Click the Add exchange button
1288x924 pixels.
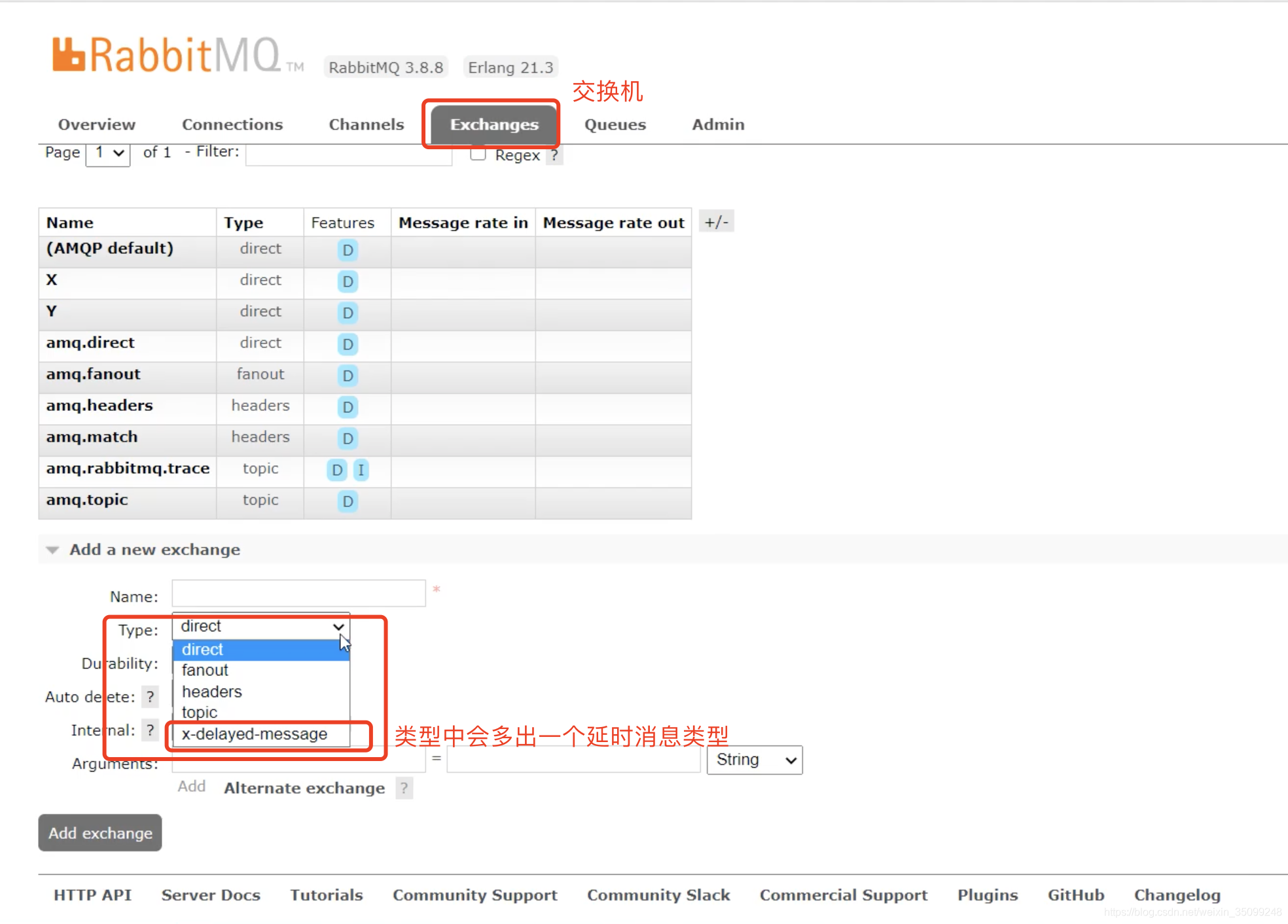click(100, 833)
